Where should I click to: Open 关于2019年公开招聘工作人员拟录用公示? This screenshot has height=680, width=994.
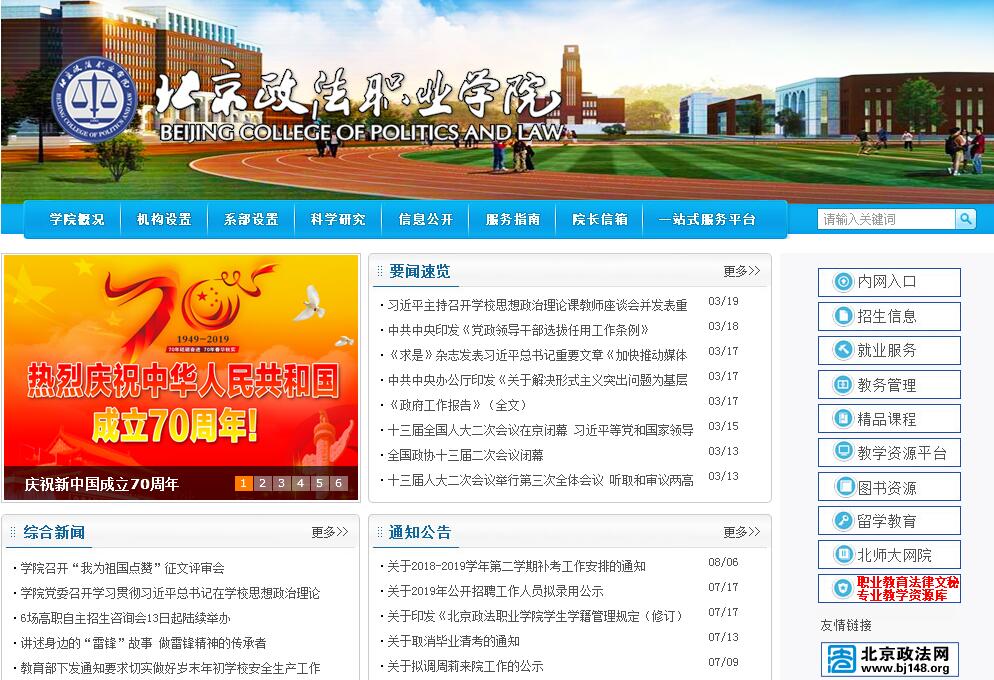click(495, 591)
